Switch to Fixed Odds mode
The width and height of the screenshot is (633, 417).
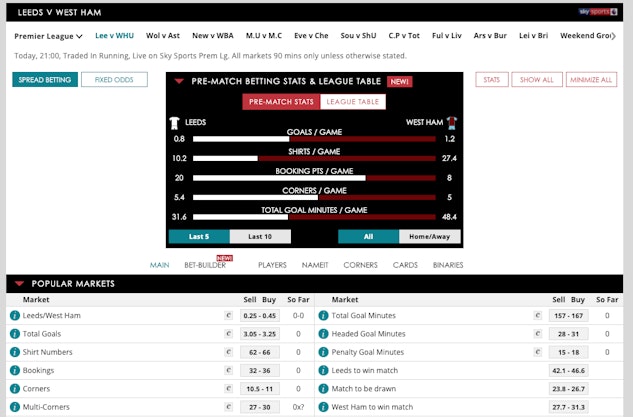point(114,79)
